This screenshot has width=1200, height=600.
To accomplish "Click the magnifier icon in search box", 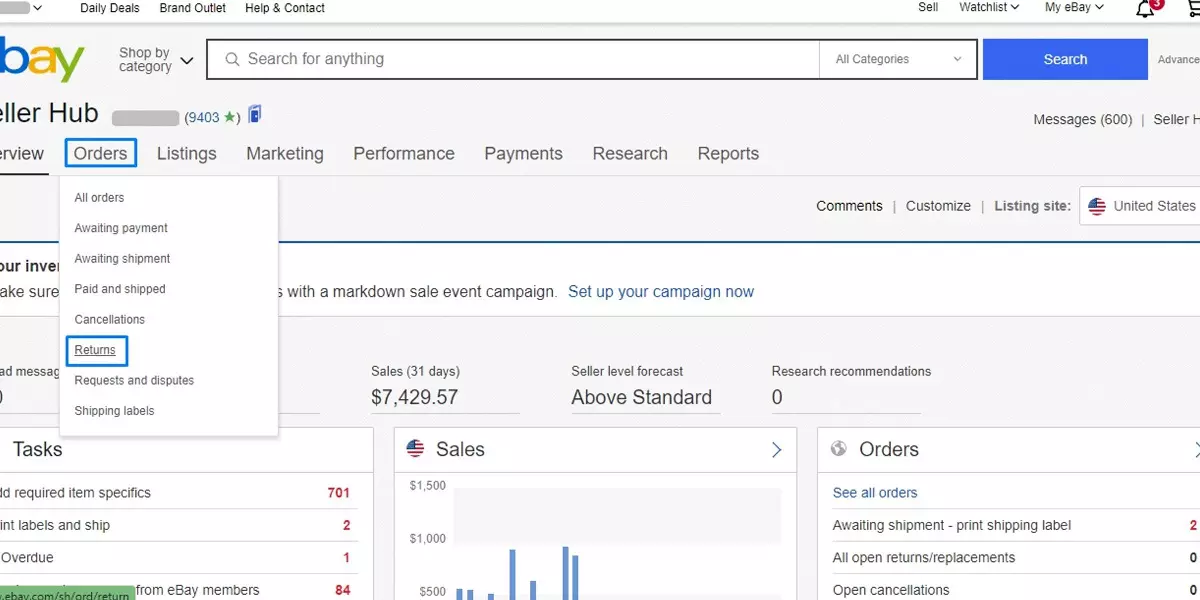I will [x=232, y=59].
